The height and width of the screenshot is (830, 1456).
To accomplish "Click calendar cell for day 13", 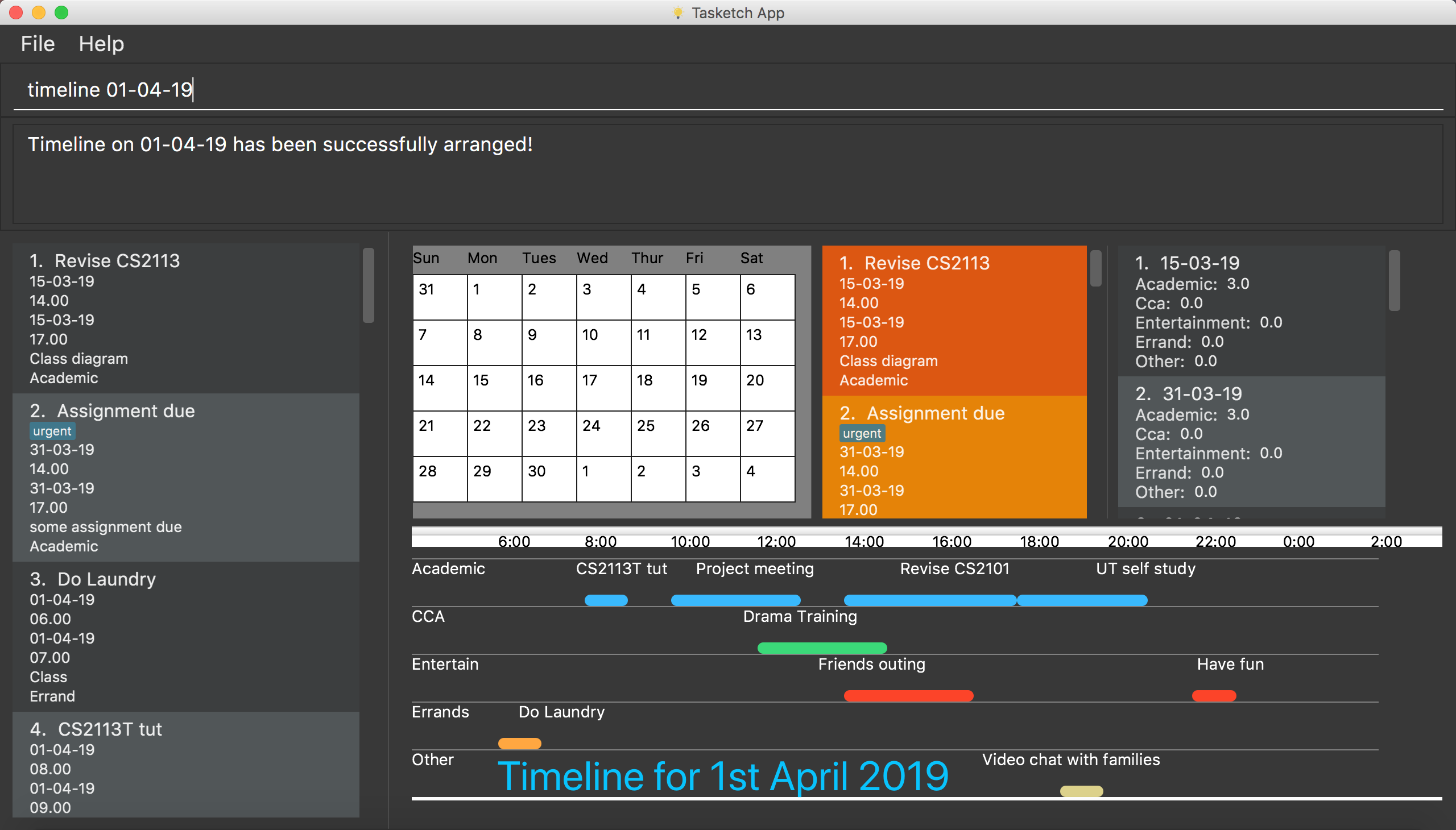I will pos(768,343).
